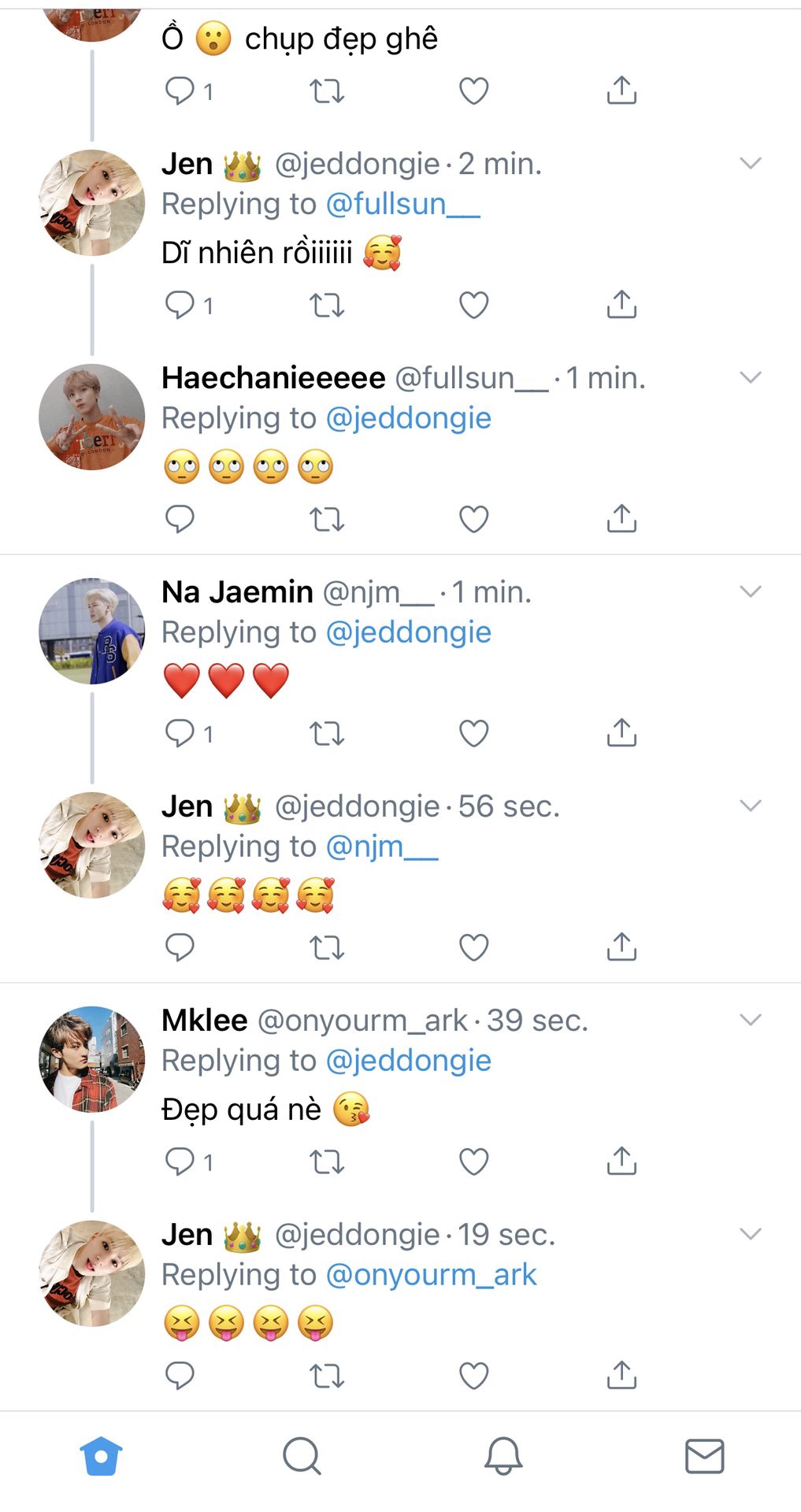Like Mklee's "Đẹp quá nè" reply

(x=473, y=1162)
